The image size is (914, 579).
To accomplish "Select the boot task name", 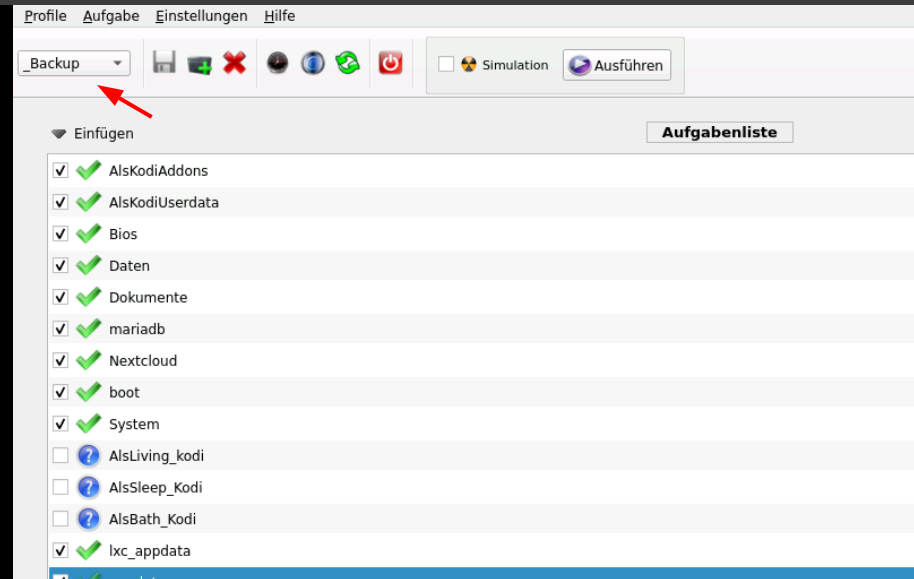I will pos(124,392).
